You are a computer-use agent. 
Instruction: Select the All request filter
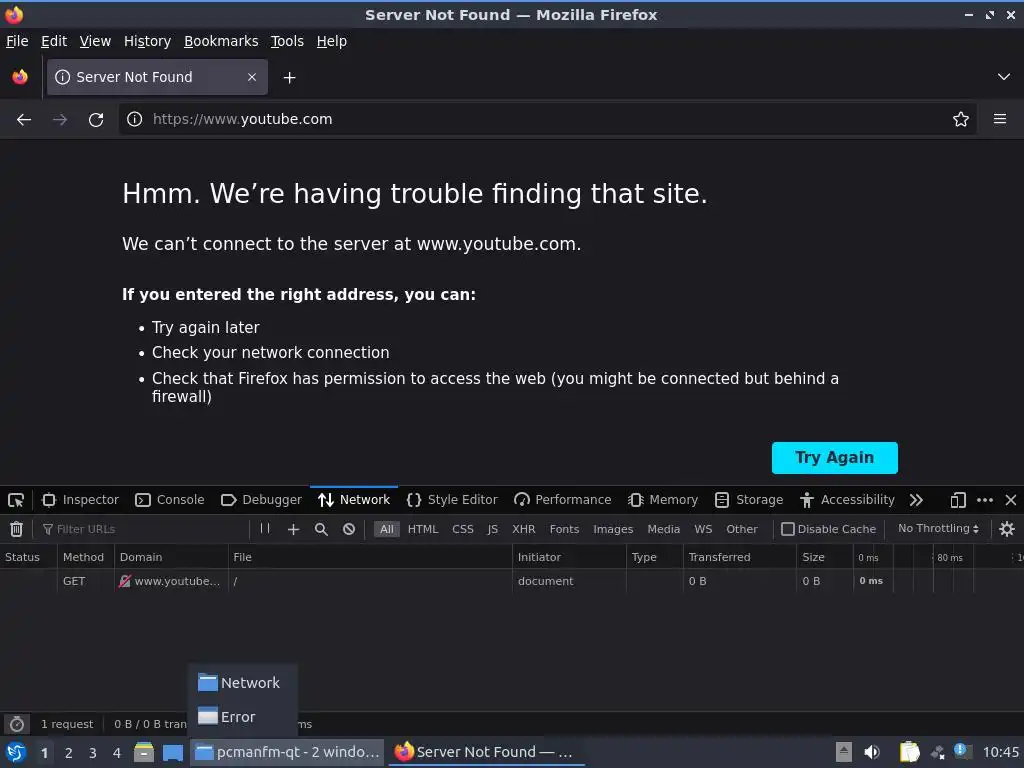point(387,529)
